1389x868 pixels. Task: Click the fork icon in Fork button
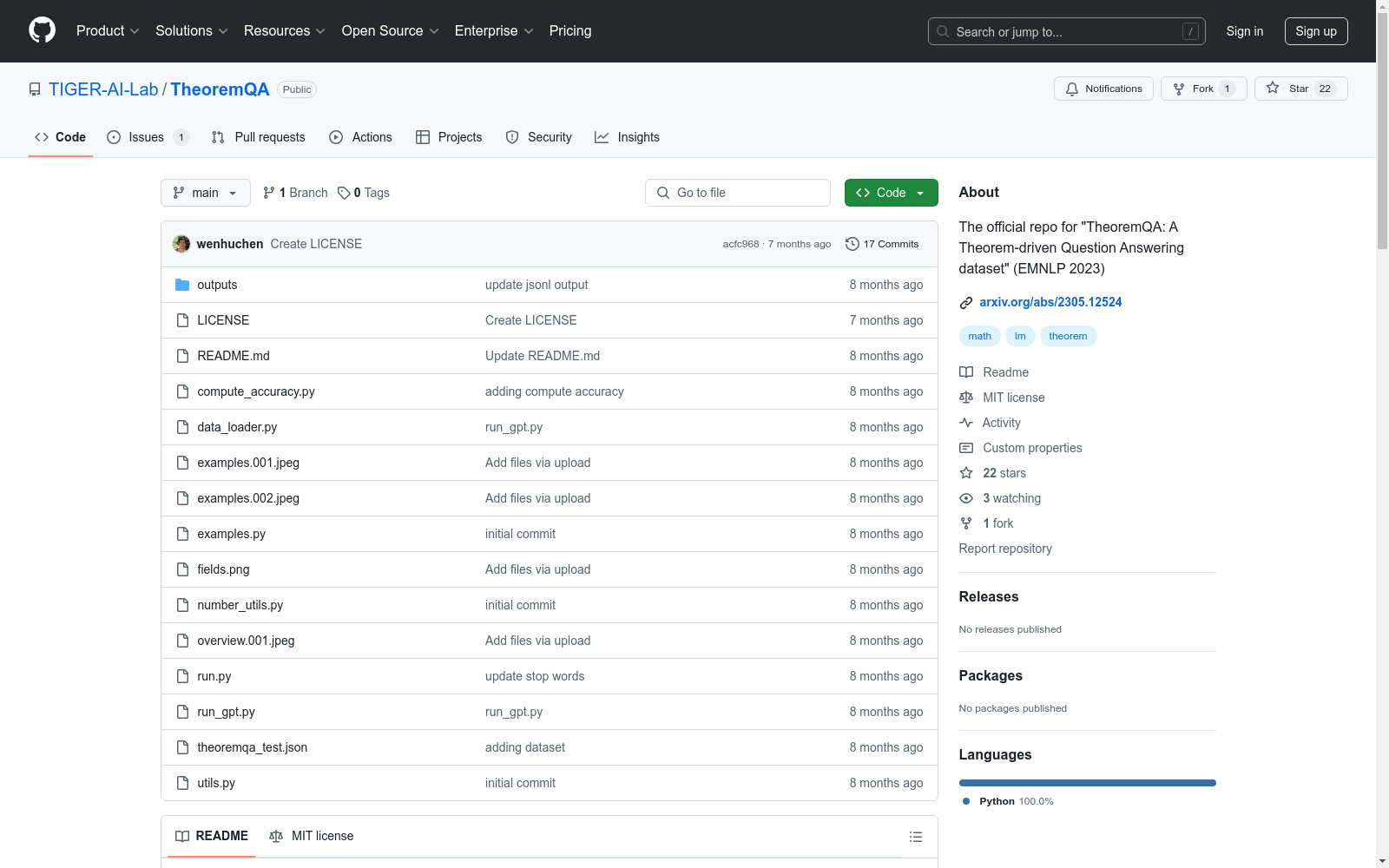coord(1179,89)
